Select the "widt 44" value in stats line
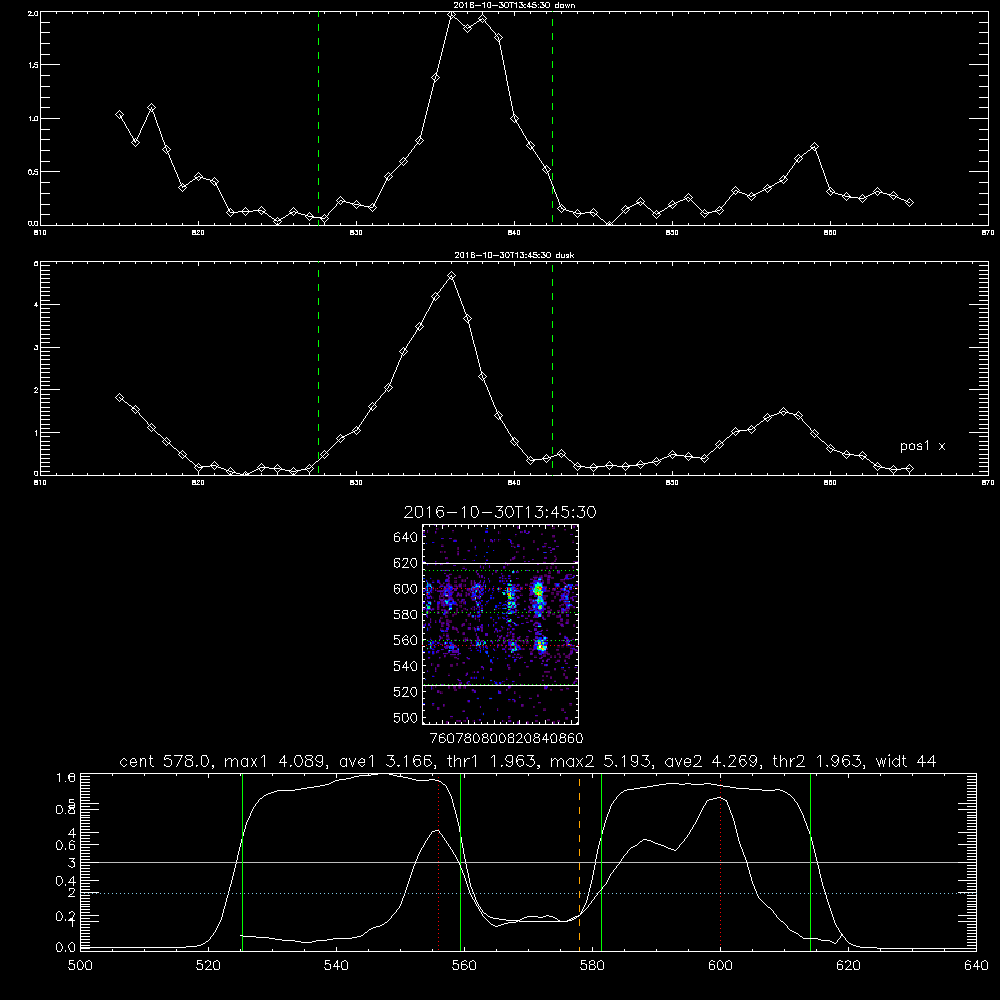The image size is (1000, 1000). tap(906, 761)
